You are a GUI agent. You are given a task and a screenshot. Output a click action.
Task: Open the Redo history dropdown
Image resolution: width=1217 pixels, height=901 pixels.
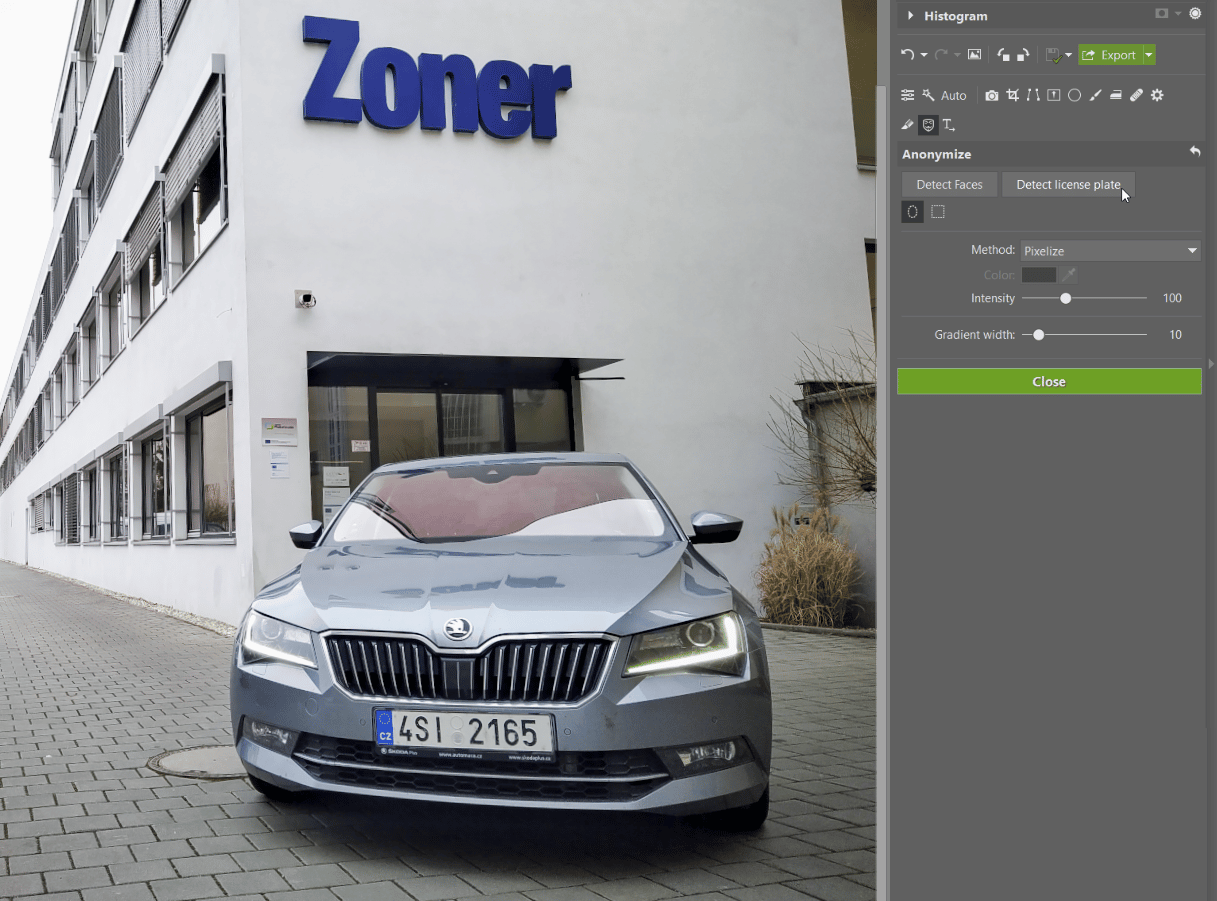957,55
